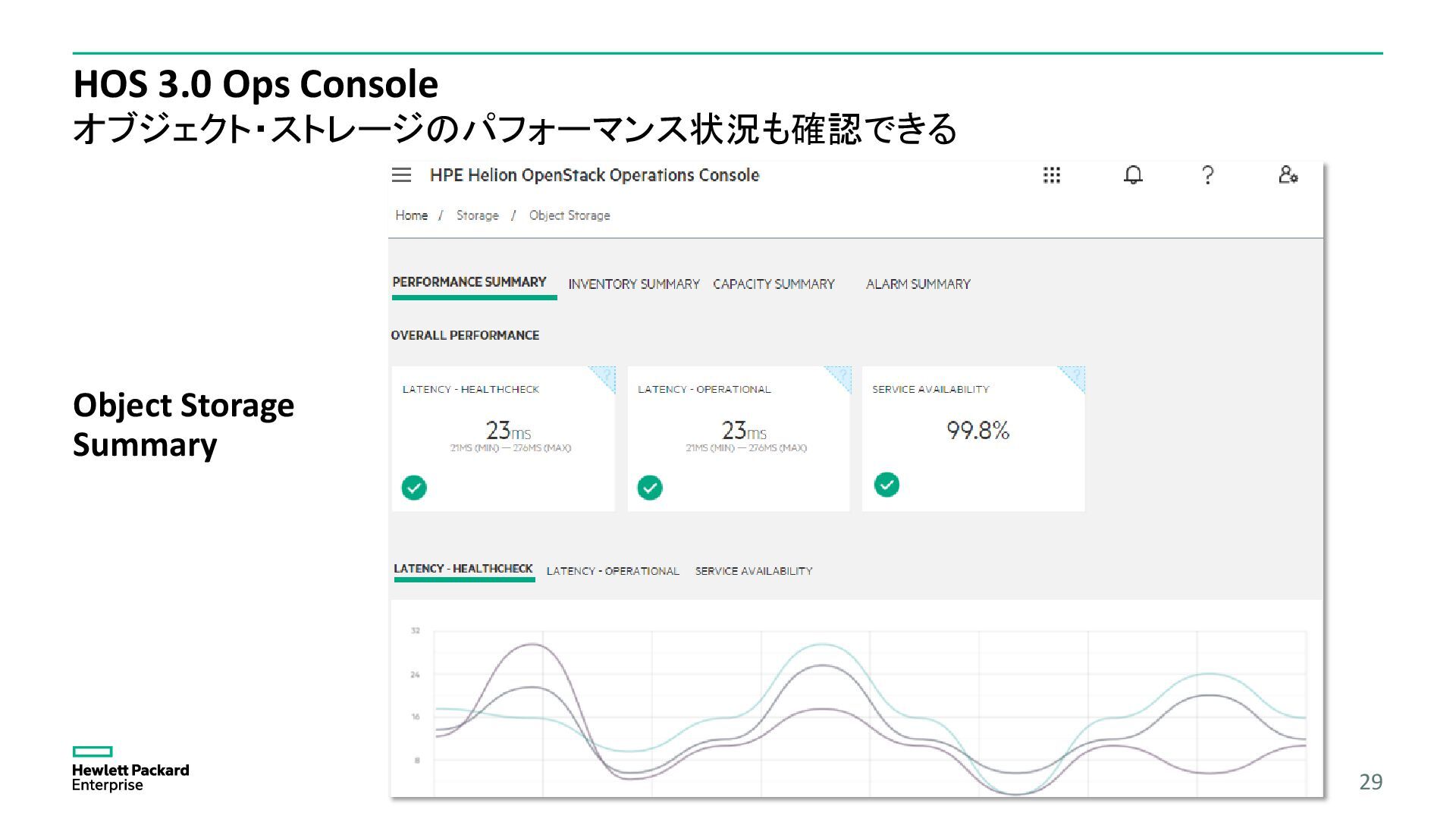
Task: Click green check on Latency Operational card
Action: (x=650, y=488)
